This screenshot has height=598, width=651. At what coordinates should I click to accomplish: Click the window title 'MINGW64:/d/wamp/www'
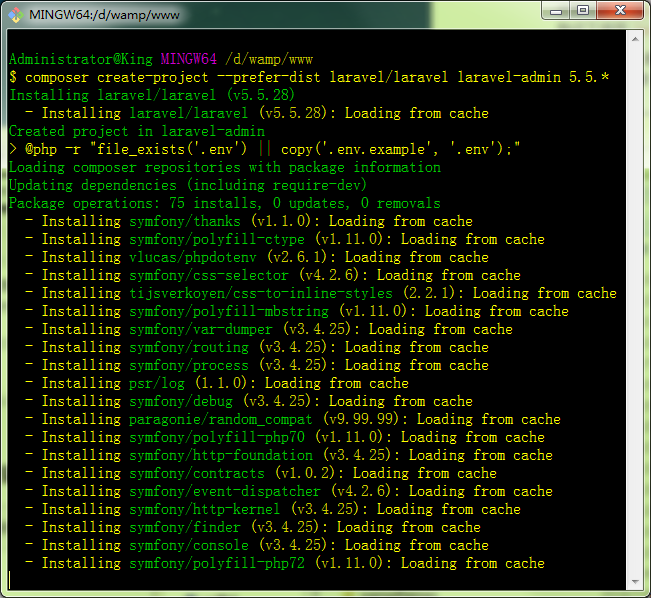coord(104,15)
